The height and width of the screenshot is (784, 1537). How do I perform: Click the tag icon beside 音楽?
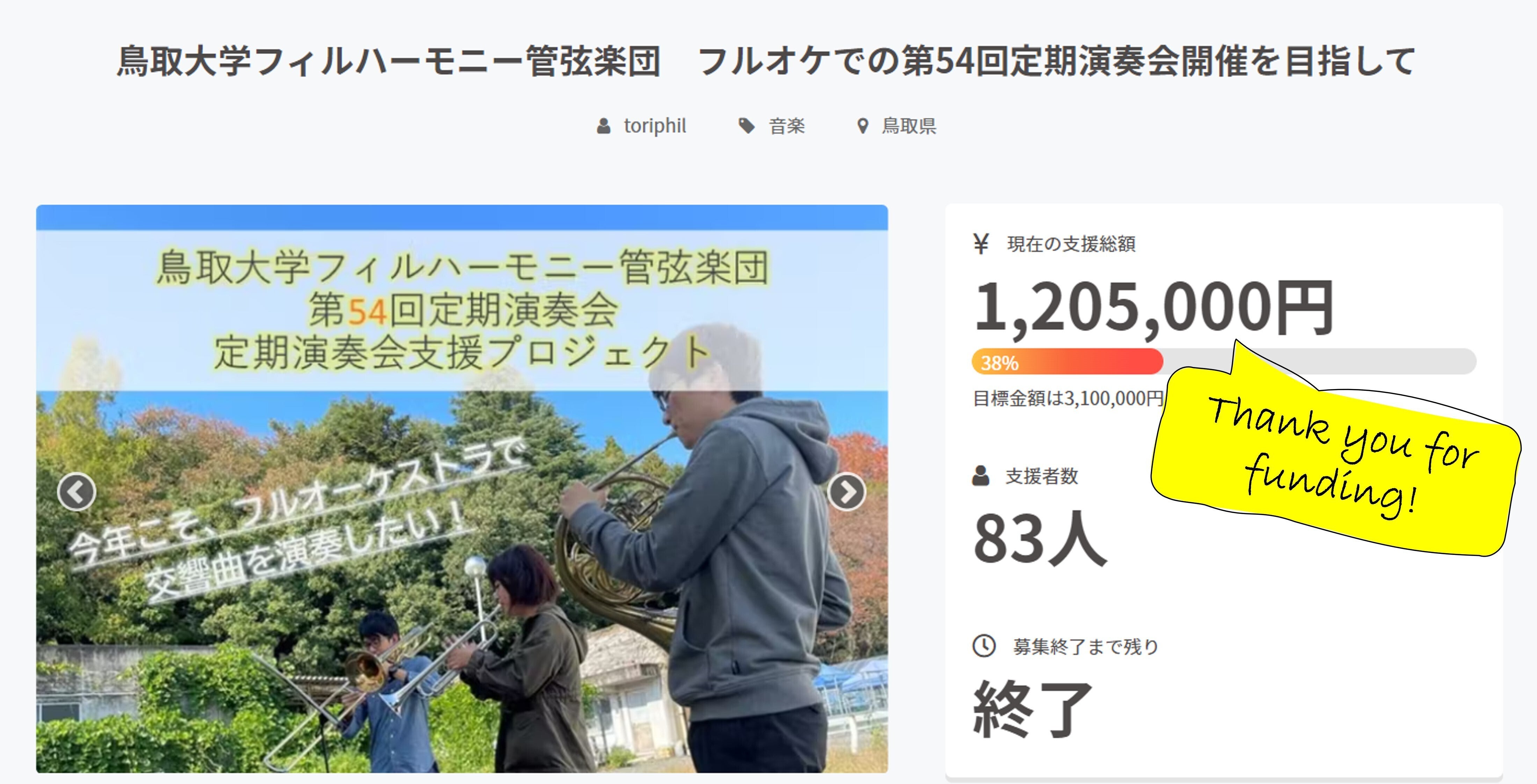tap(746, 126)
